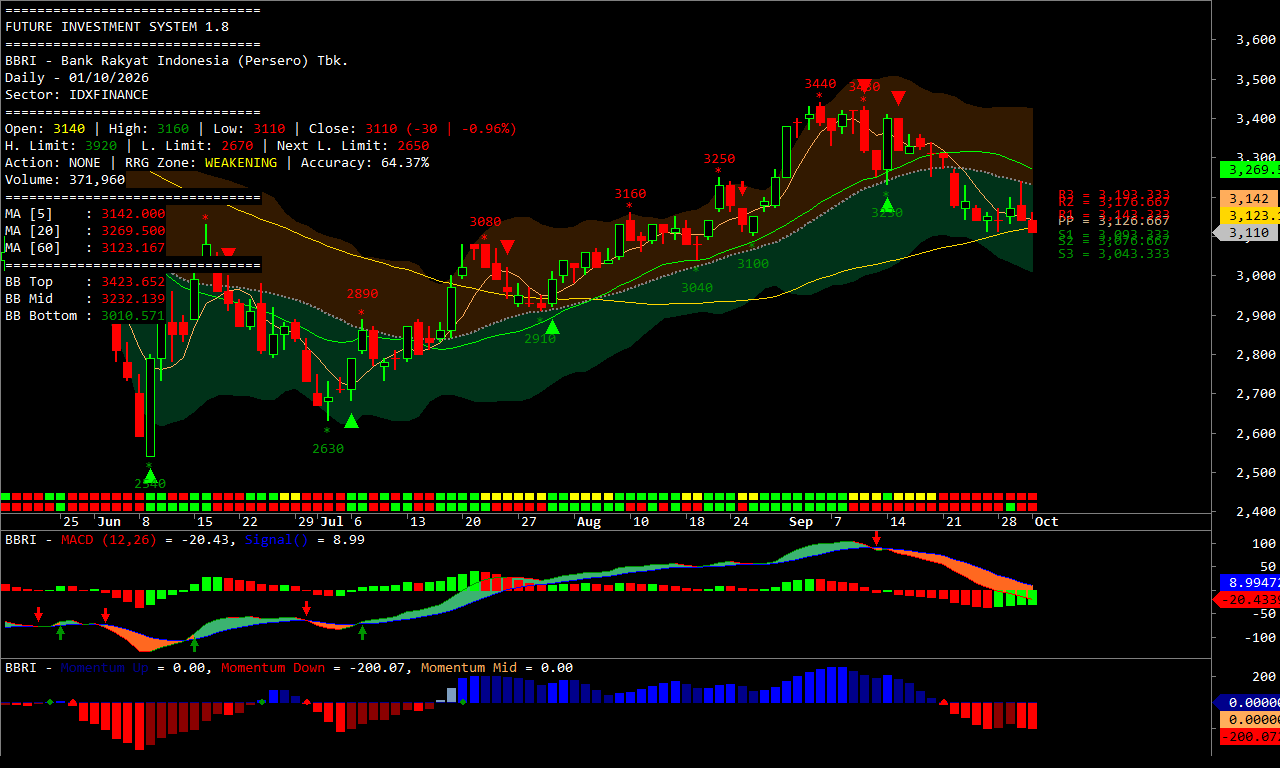Click the Next L. Limit 2650 value
1280x768 pixels.
pos(413,146)
